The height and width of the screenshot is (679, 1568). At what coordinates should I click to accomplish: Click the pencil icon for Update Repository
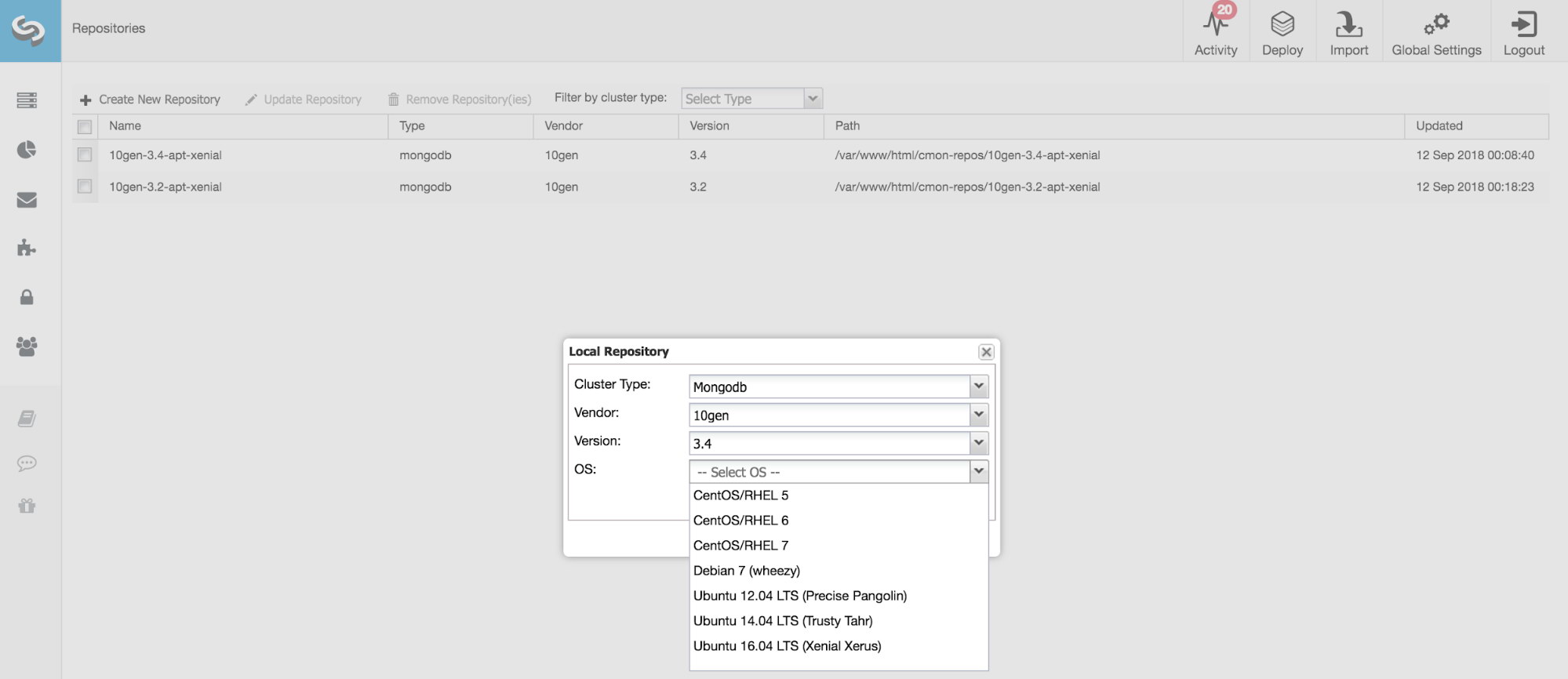coord(251,100)
